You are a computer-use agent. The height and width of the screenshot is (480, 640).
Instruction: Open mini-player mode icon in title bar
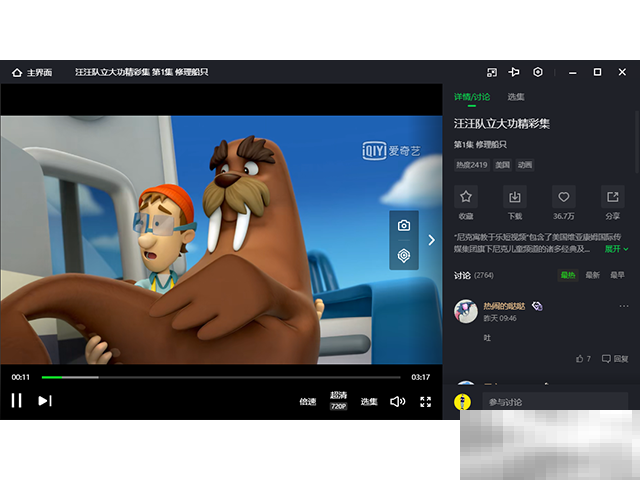tap(492, 72)
